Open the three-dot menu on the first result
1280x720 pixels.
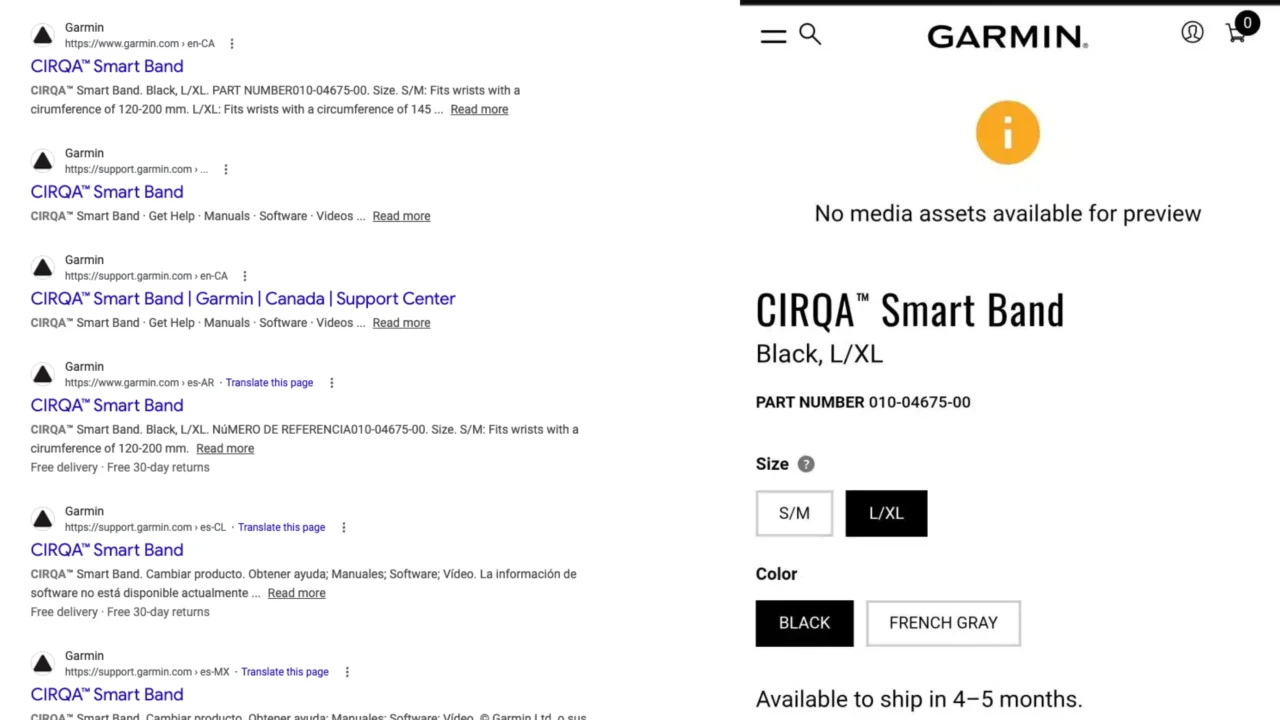click(x=231, y=44)
